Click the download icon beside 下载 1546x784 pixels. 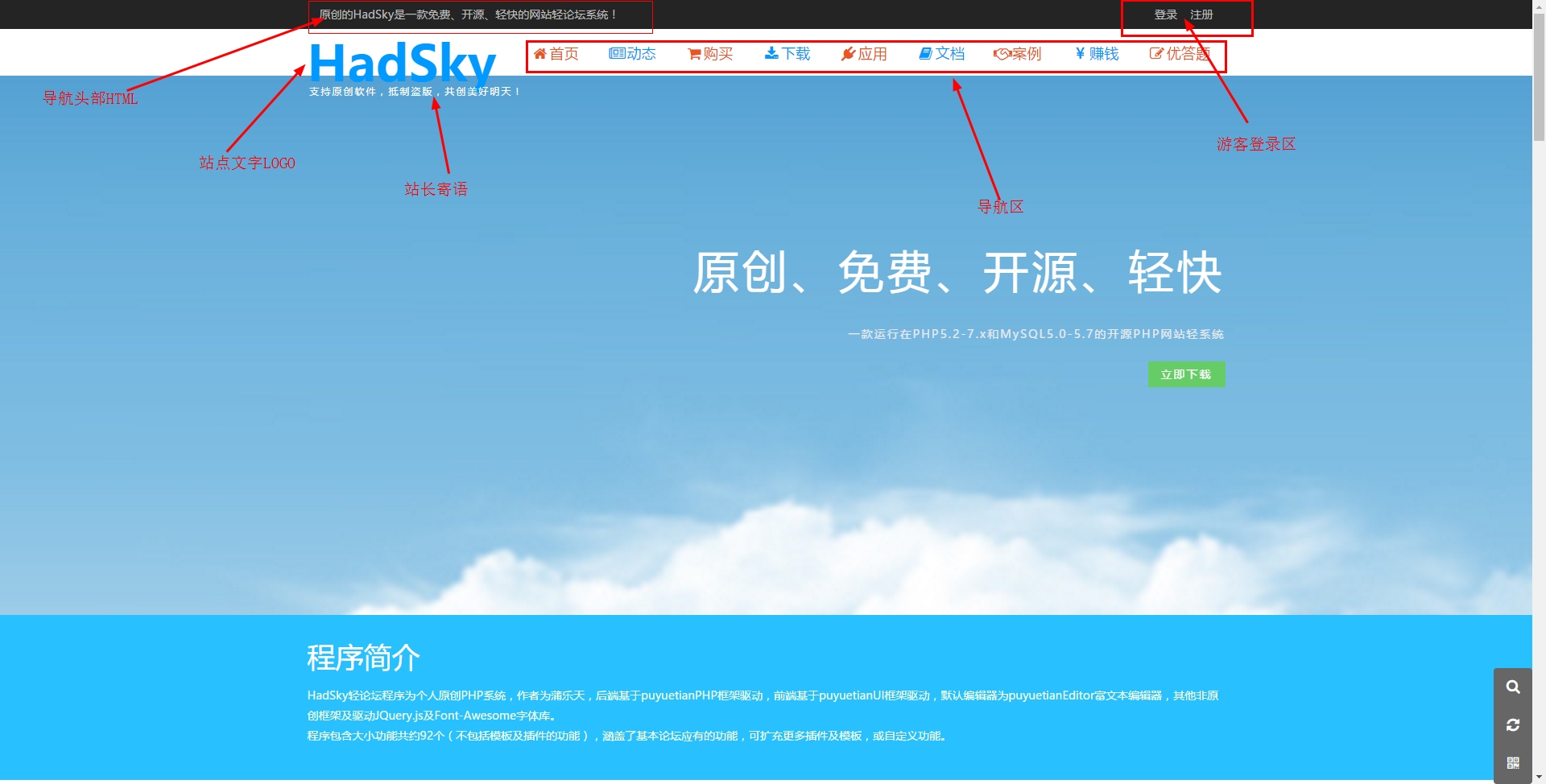pyautogui.click(x=771, y=53)
